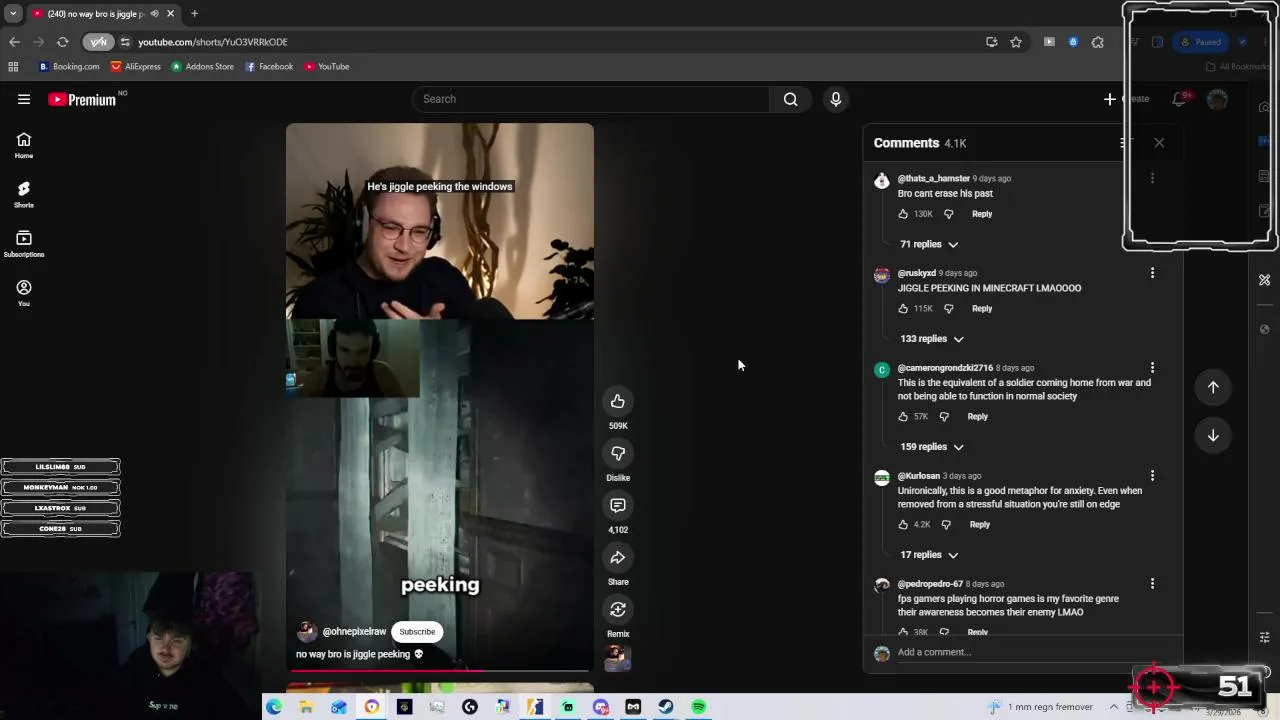Viewport: 1280px width, 720px height.
Task: Open options for @camerongrondzki2716 comment
Action: (1152, 368)
